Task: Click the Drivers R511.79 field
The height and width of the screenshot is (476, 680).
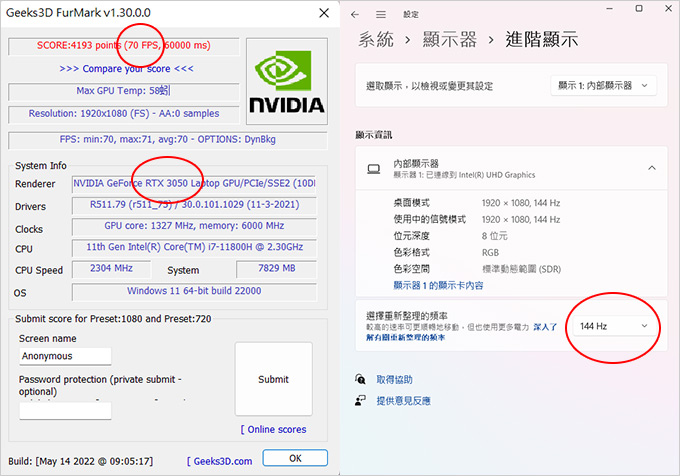Action: click(194, 205)
